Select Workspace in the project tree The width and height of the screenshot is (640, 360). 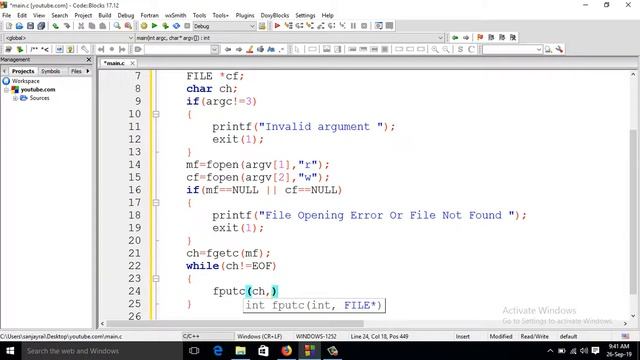pyautogui.click(x=25, y=81)
